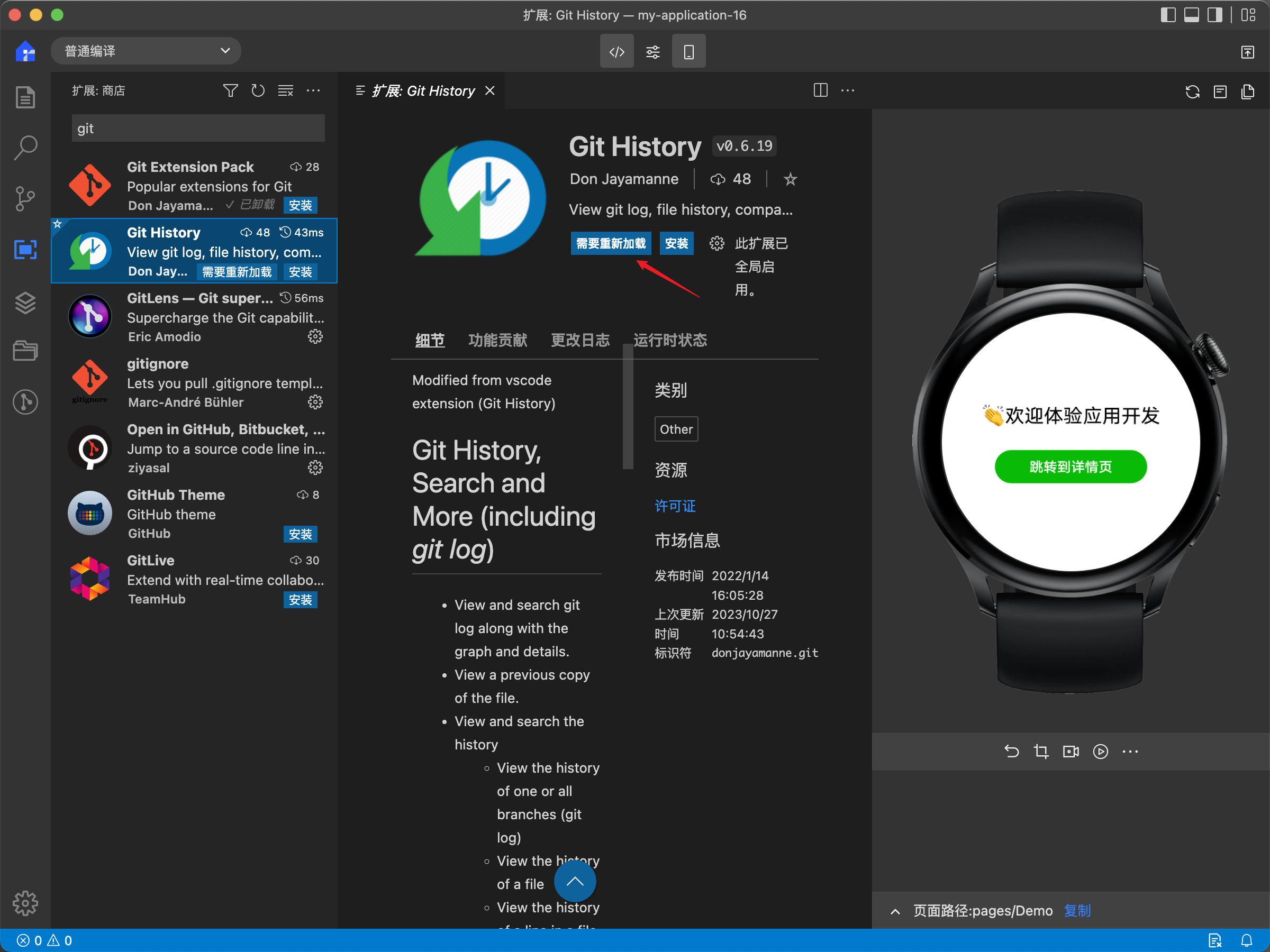The width and height of the screenshot is (1270, 952).
Task: Open the Explorer files icon in activity bar
Action: click(x=25, y=97)
